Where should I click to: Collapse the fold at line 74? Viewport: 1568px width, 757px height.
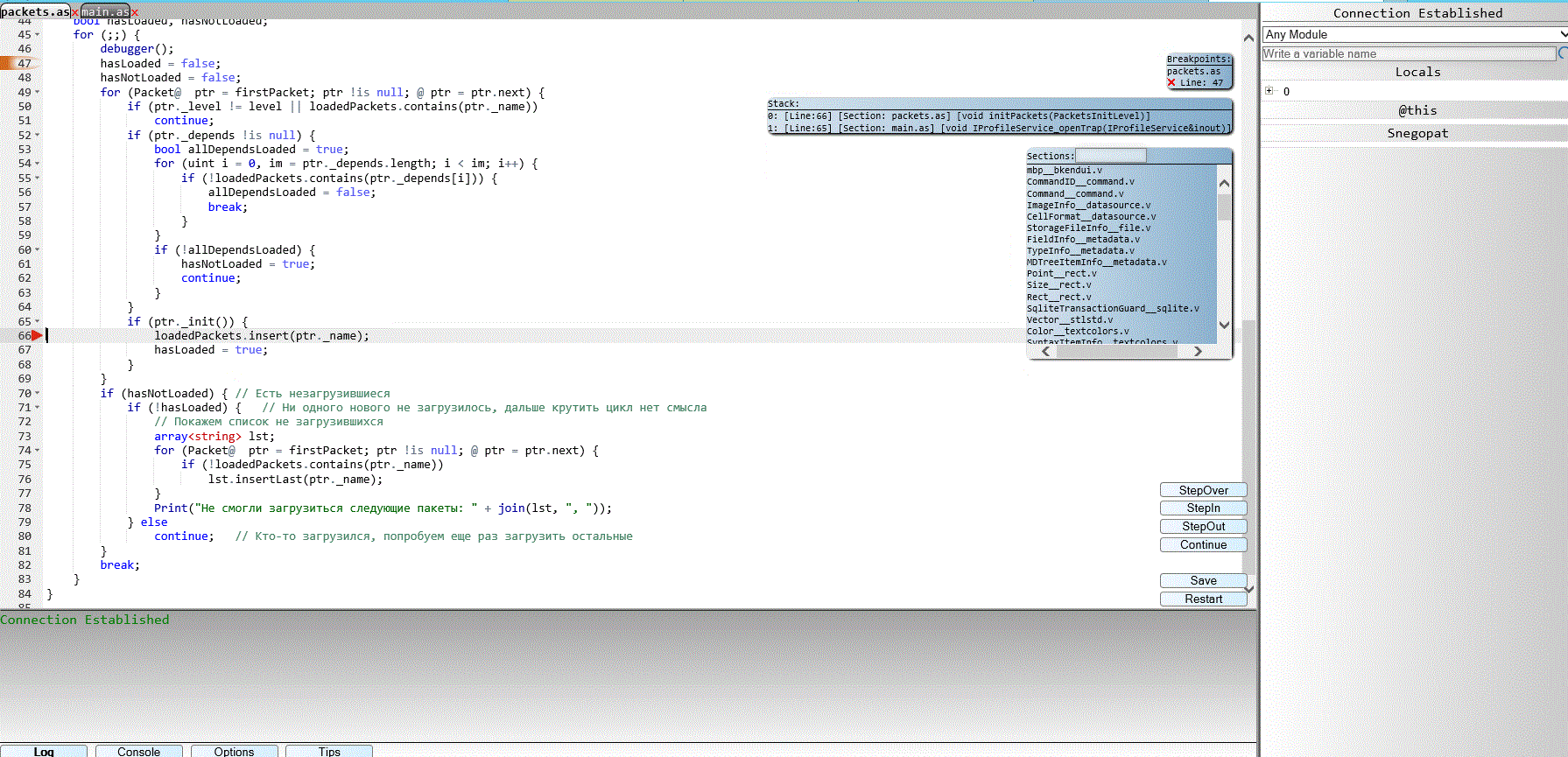click(x=37, y=451)
